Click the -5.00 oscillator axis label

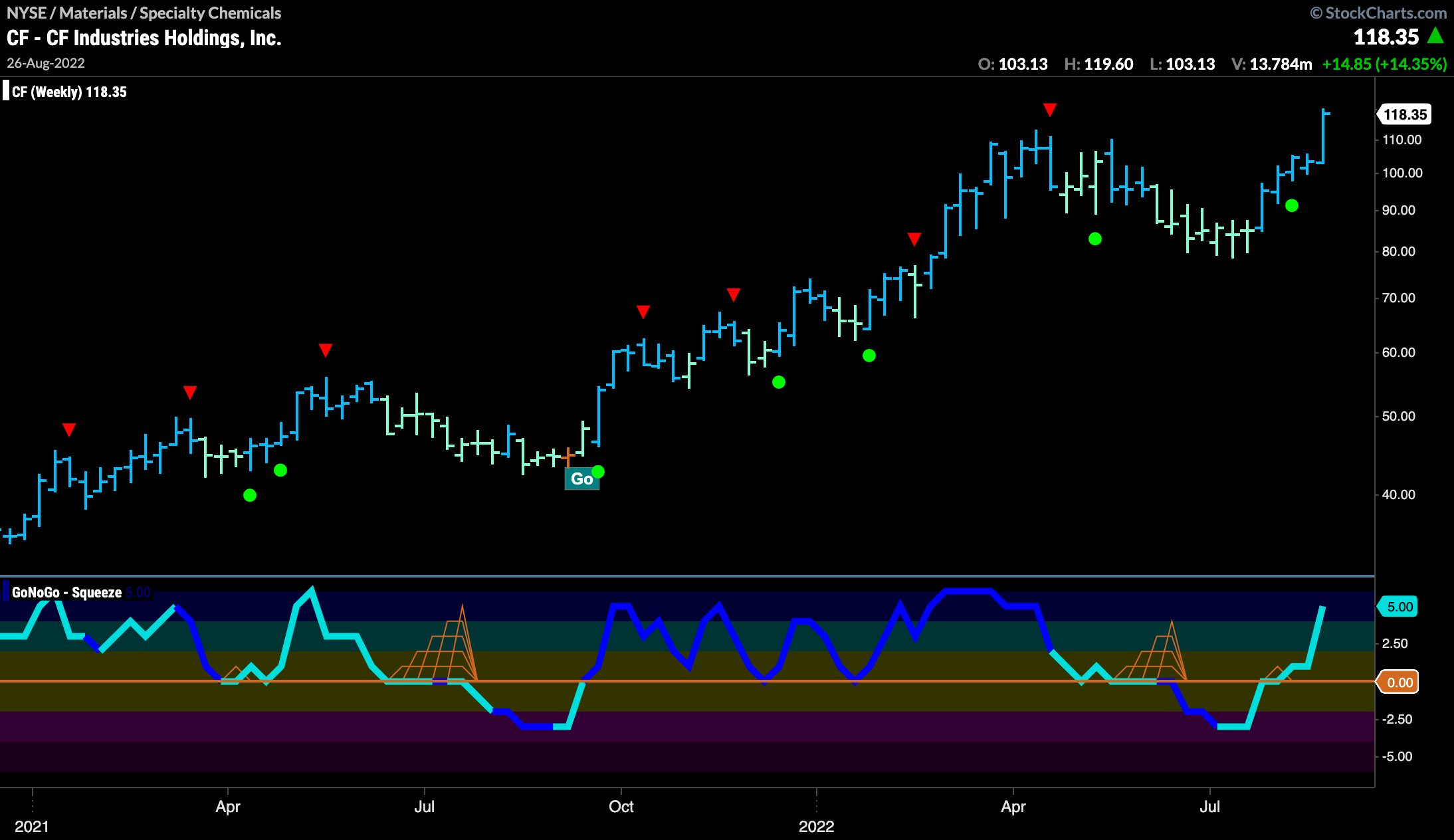tap(1397, 757)
